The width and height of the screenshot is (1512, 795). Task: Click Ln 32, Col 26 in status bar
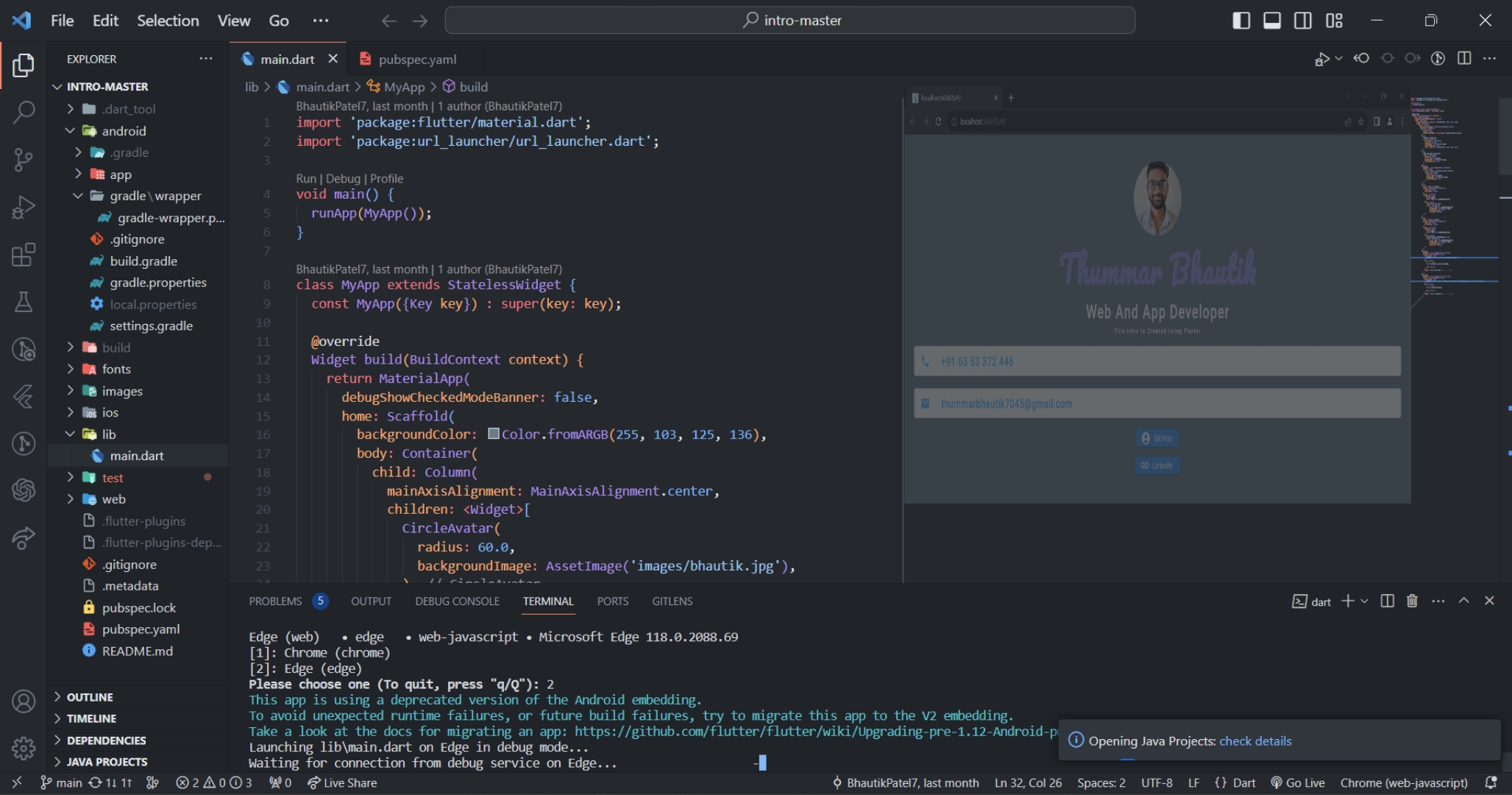click(x=1028, y=782)
